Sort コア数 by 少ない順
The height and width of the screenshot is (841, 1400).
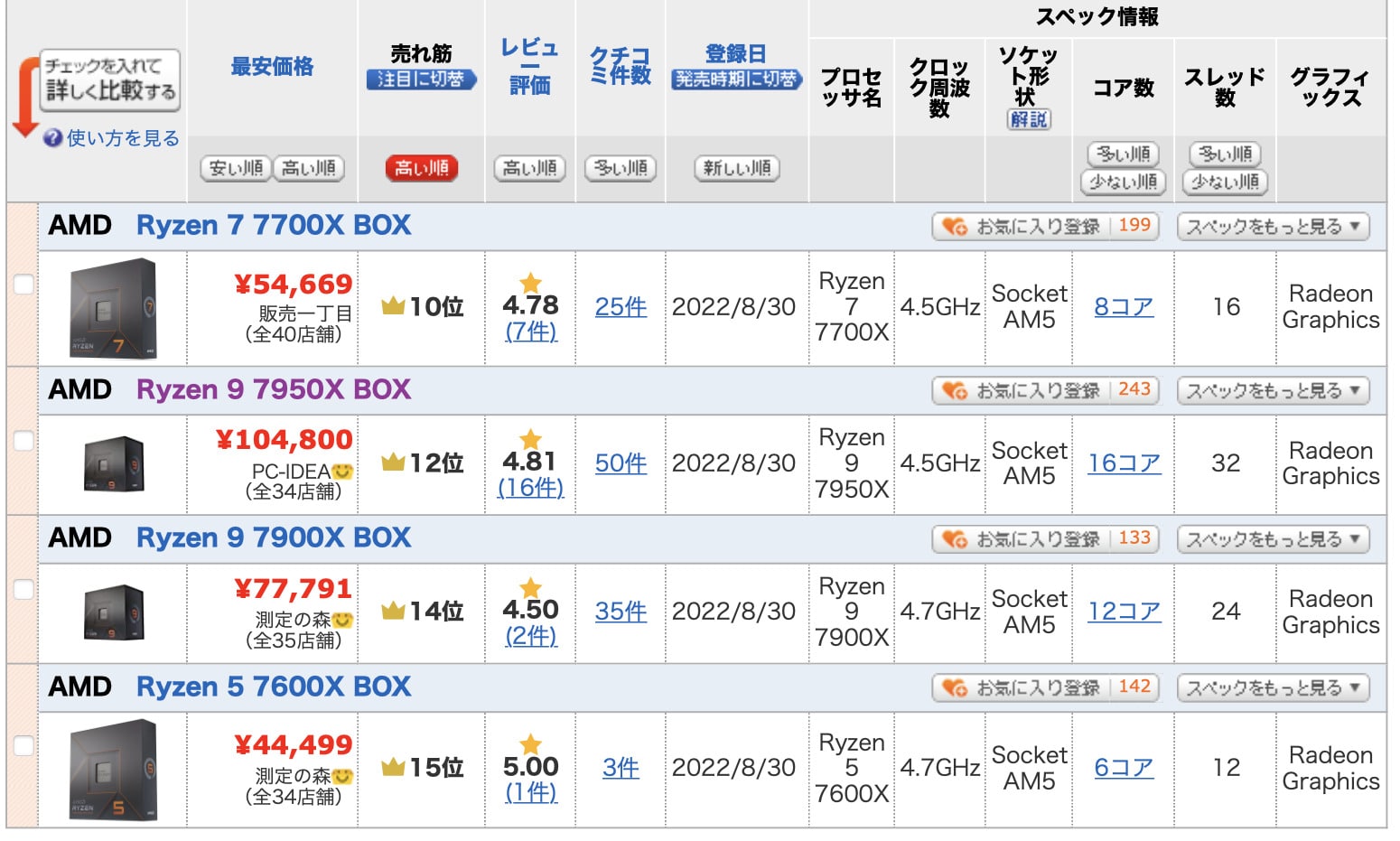tap(1124, 182)
